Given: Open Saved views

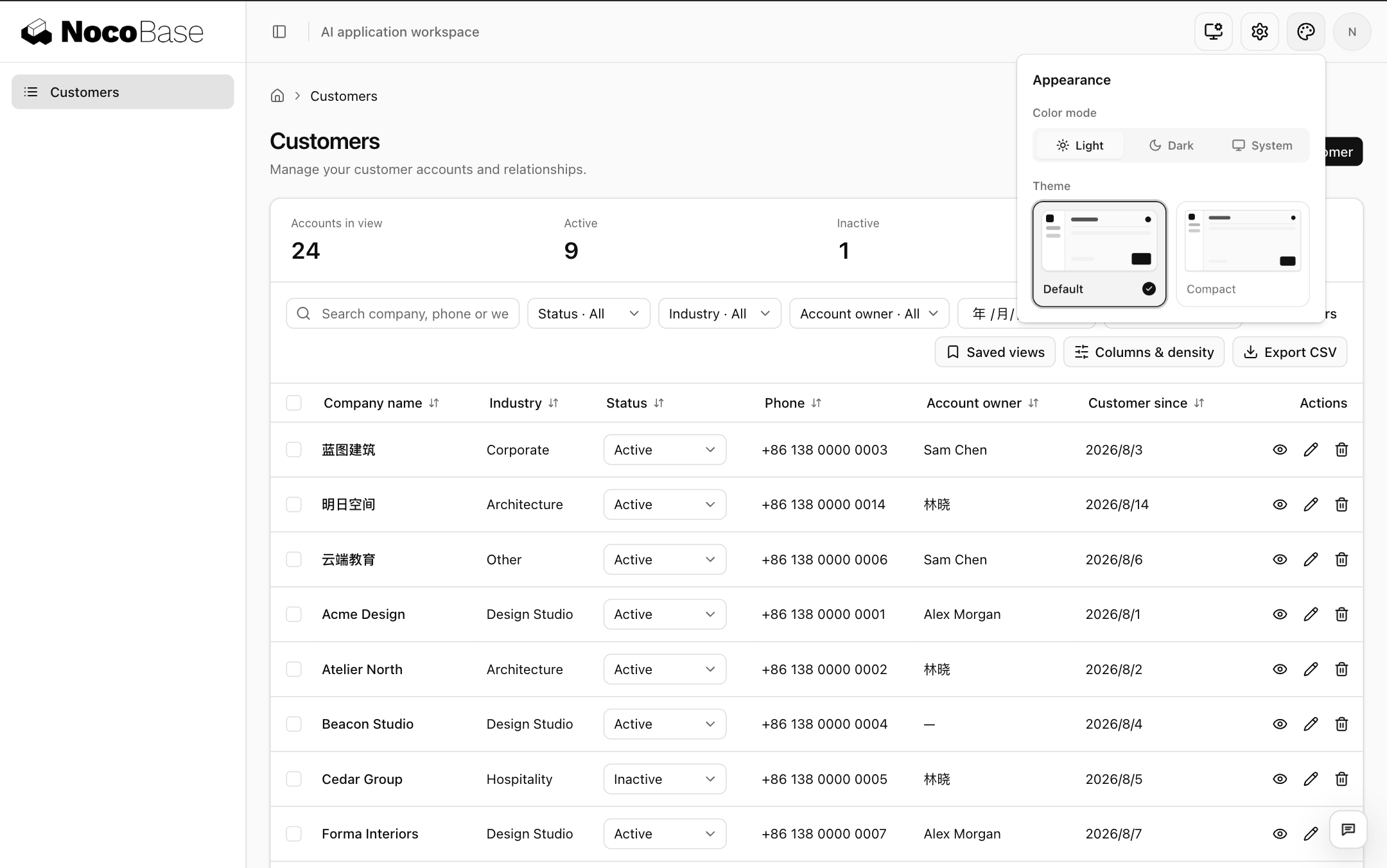Looking at the screenshot, I should (x=995, y=352).
